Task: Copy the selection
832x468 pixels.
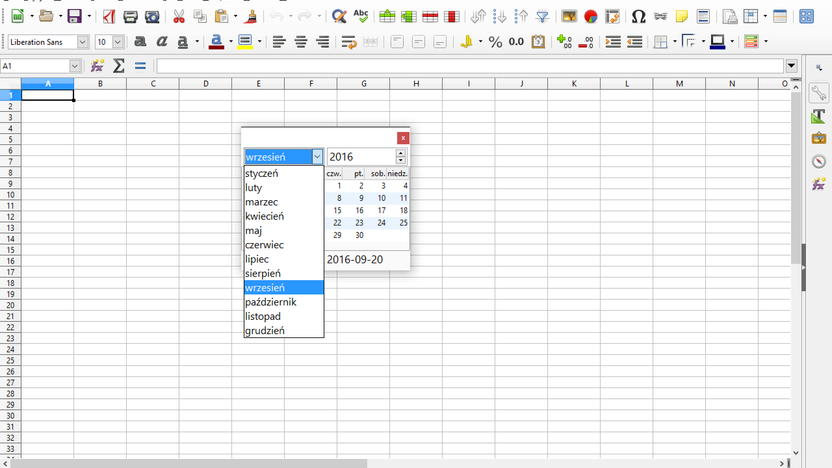Action: pos(200,16)
